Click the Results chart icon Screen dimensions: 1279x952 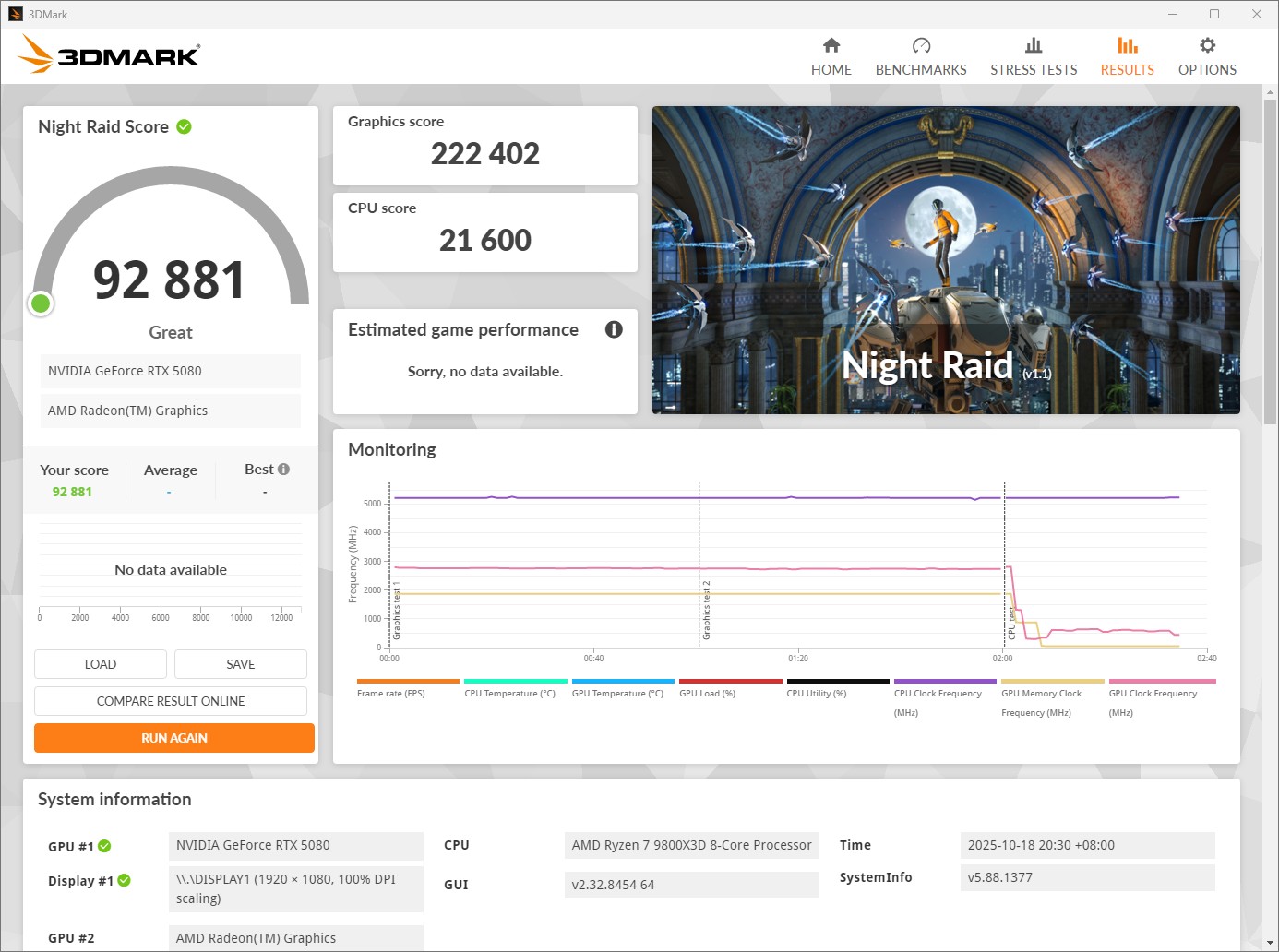tap(1127, 46)
